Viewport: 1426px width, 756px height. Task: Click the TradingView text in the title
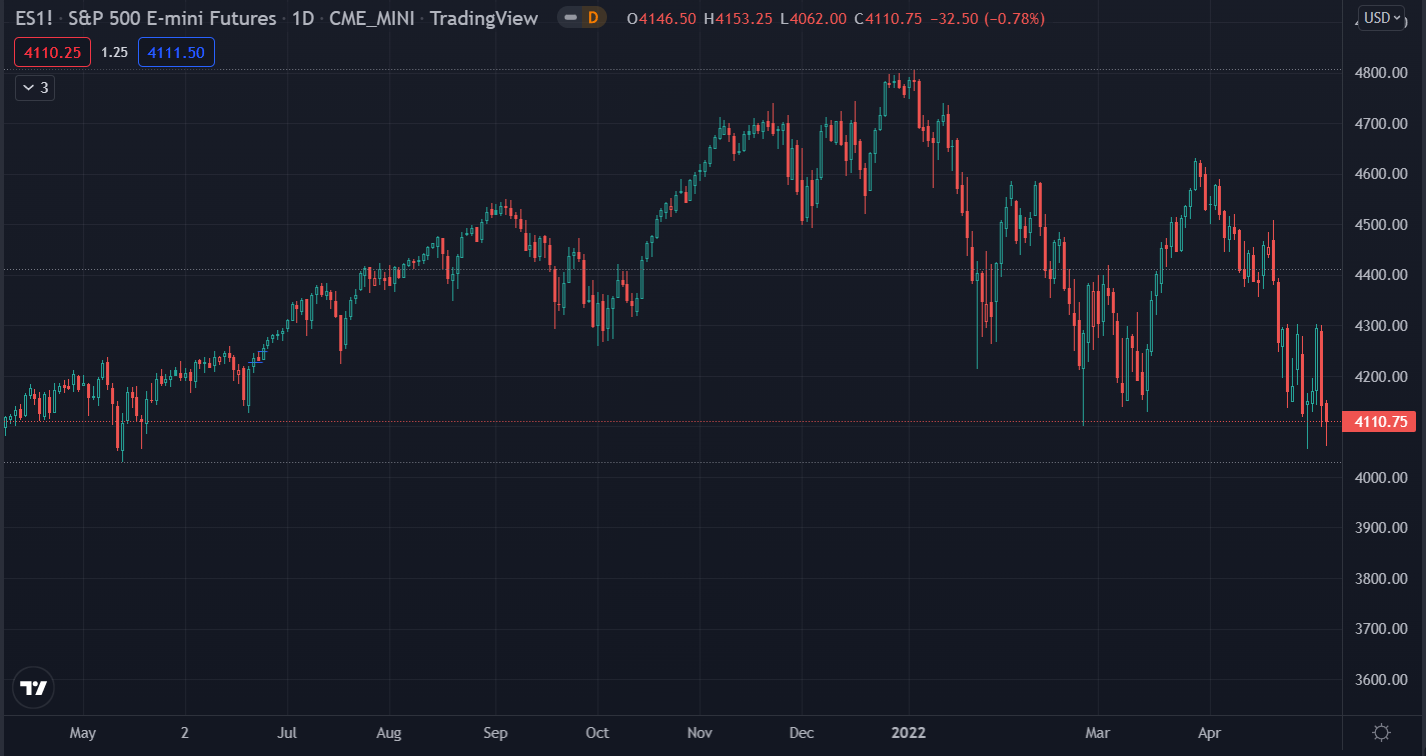pyautogui.click(x=485, y=18)
